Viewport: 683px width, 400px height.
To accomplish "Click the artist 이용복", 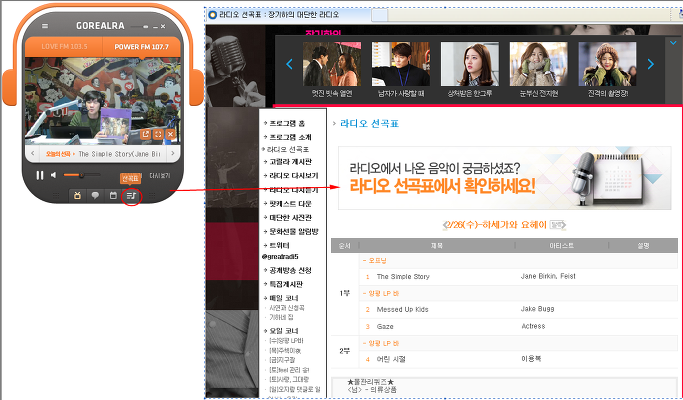I will (531, 359).
